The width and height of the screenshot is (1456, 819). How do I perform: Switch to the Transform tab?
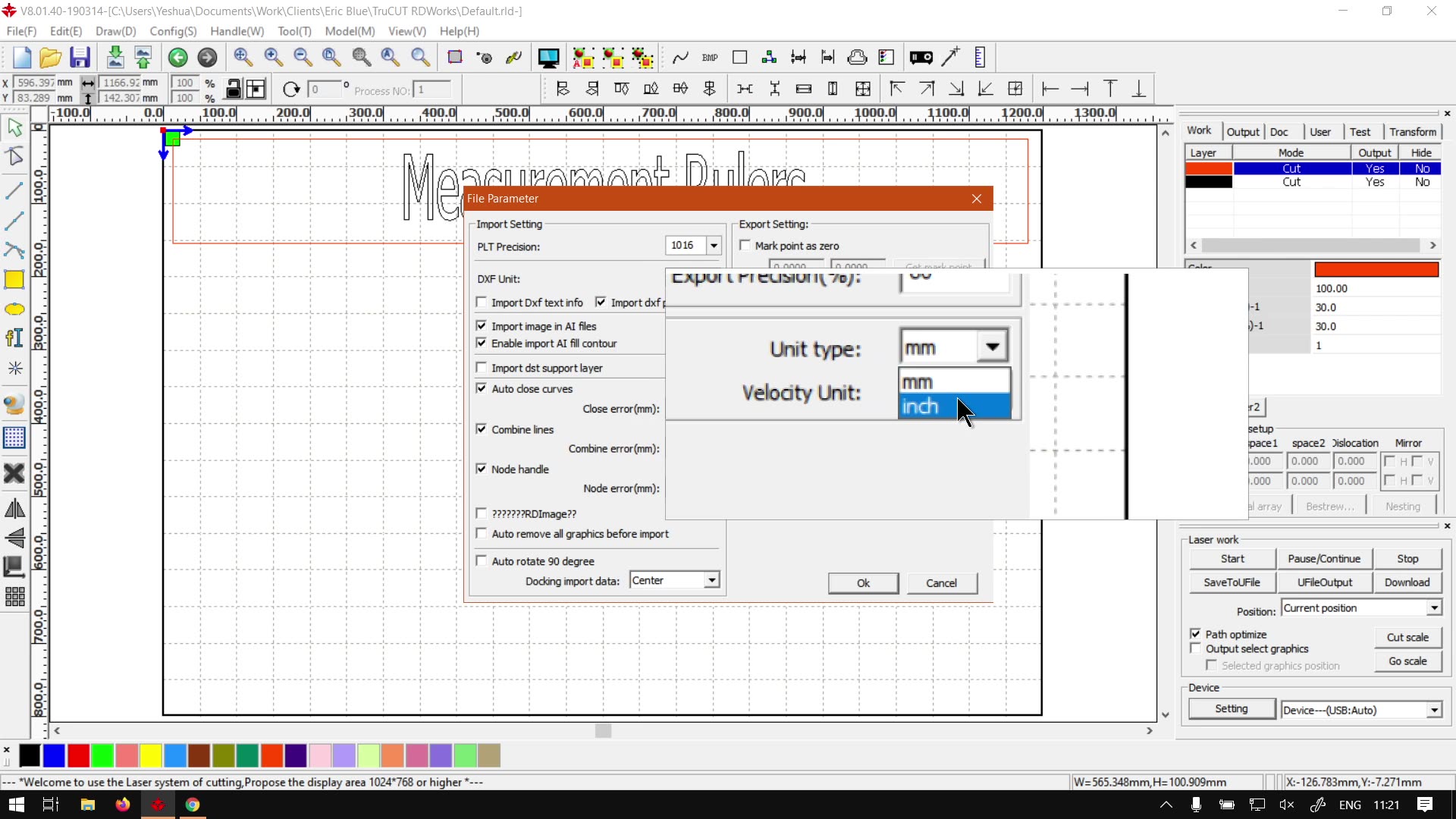(x=1412, y=132)
